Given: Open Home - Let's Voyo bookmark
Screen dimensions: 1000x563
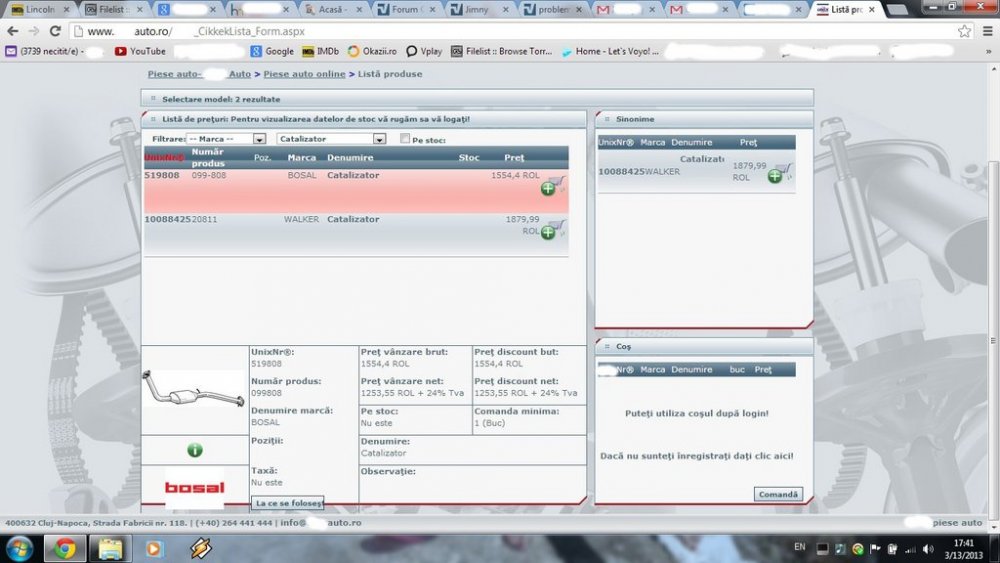Looking at the screenshot, I should click(610, 51).
